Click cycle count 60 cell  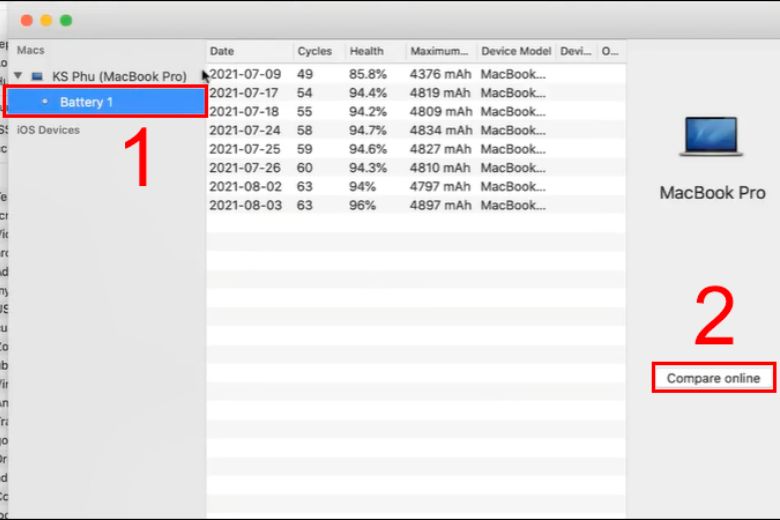[304, 168]
